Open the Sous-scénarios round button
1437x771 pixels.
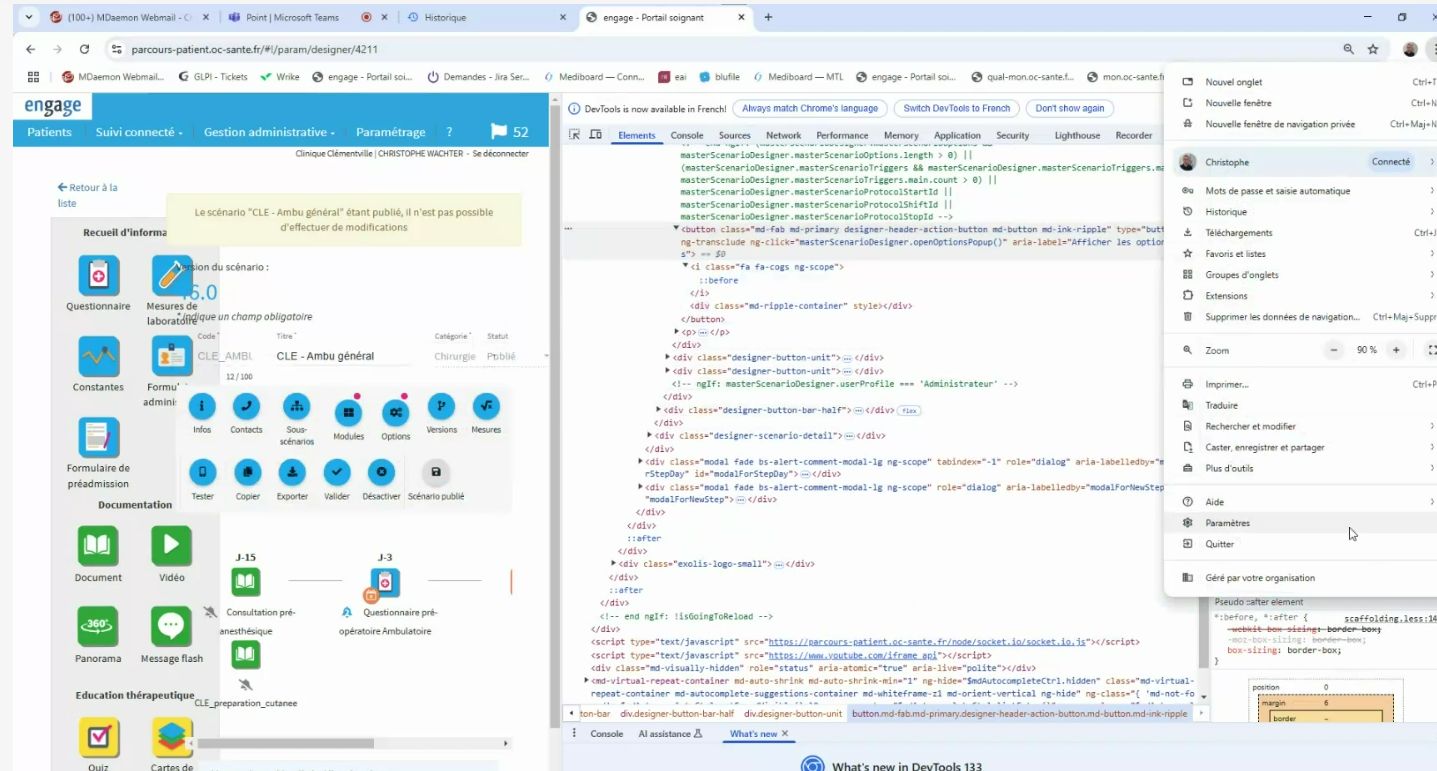[x=295, y=406]
